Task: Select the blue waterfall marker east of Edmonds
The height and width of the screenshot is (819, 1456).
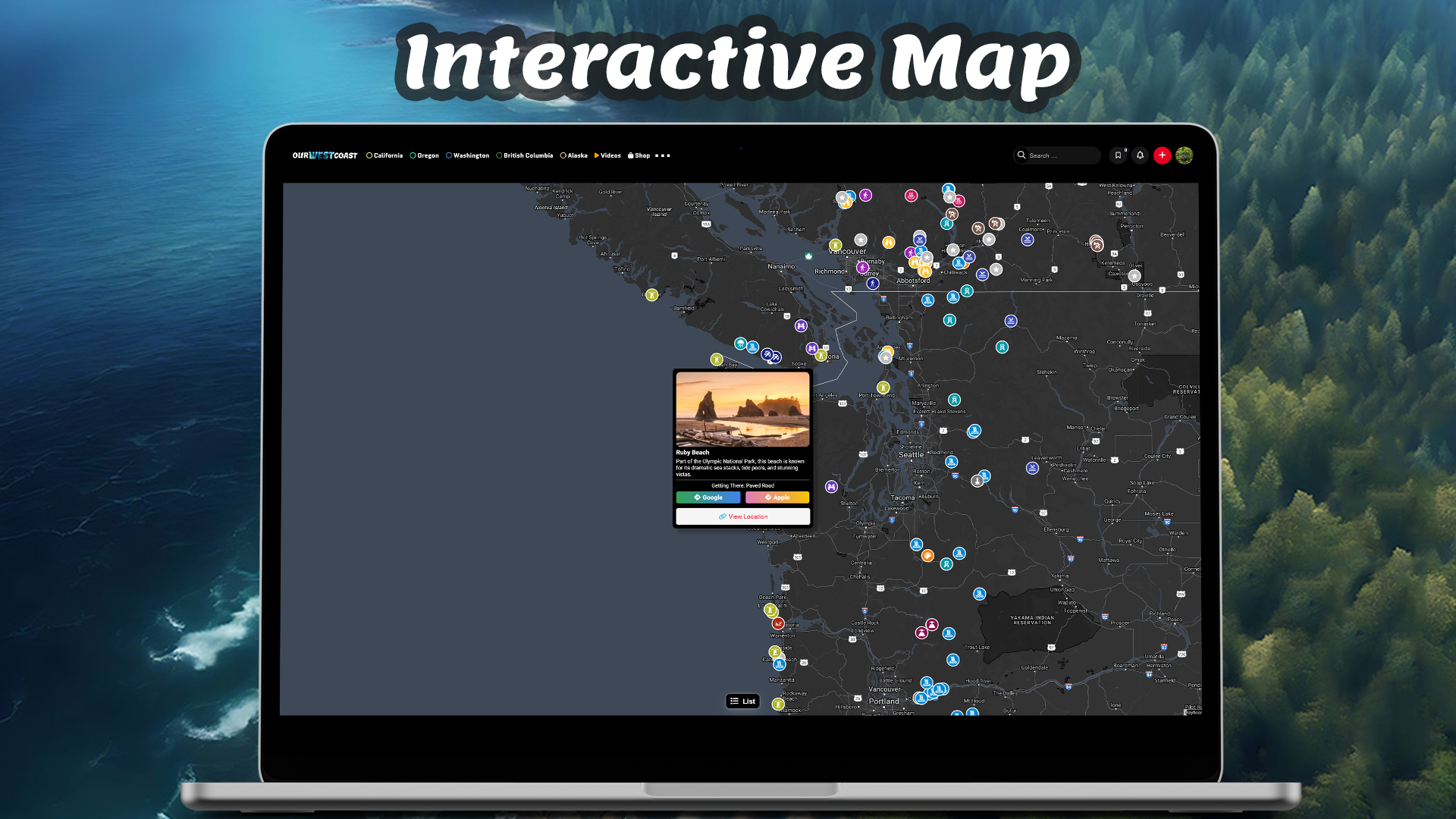Action: [974, 431]
